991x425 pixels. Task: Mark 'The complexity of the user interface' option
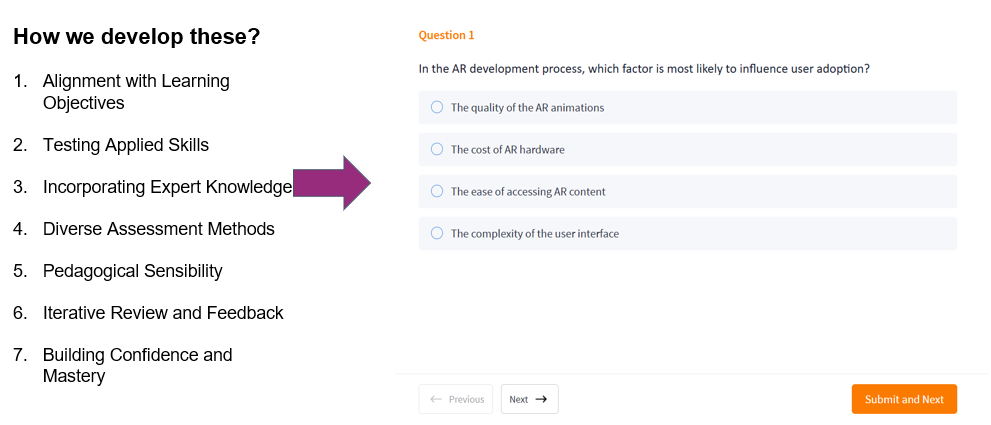click(x=437, y=233)
